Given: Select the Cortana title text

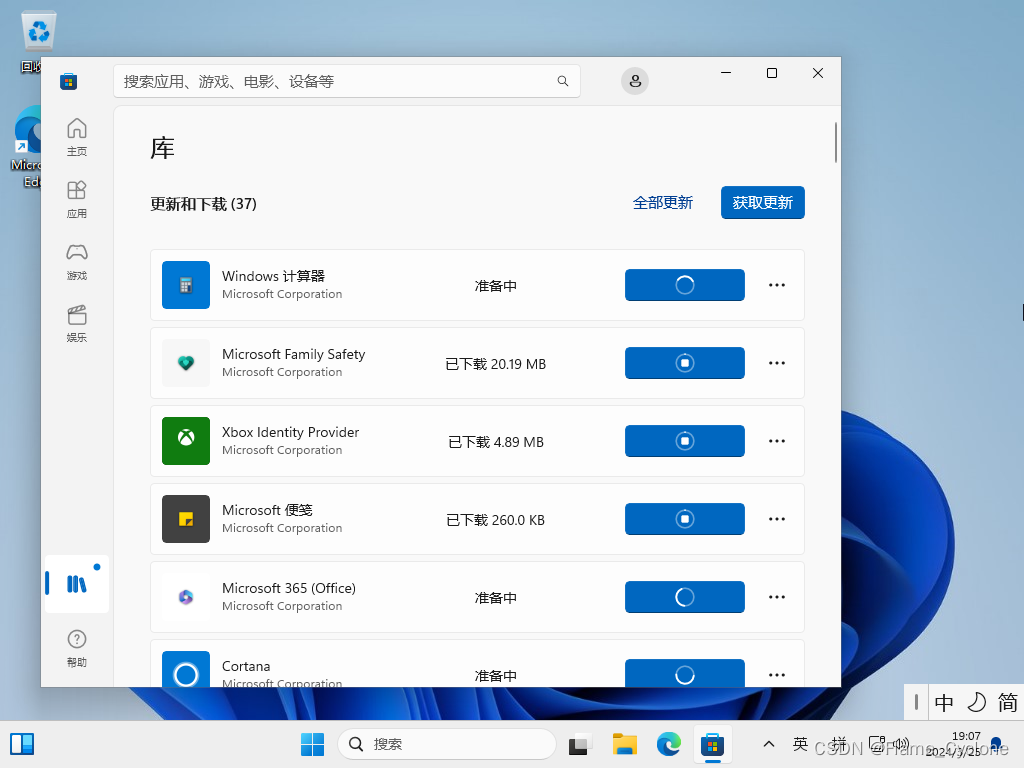Looking at the screenshot, I should (x=246, y=666).
